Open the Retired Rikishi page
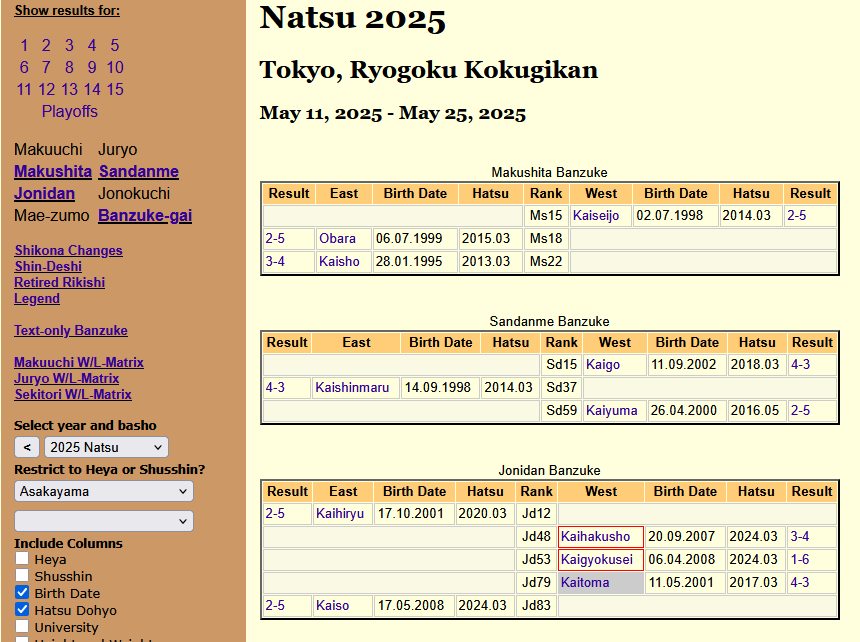860x642 pixels. (x=59, y=282)
